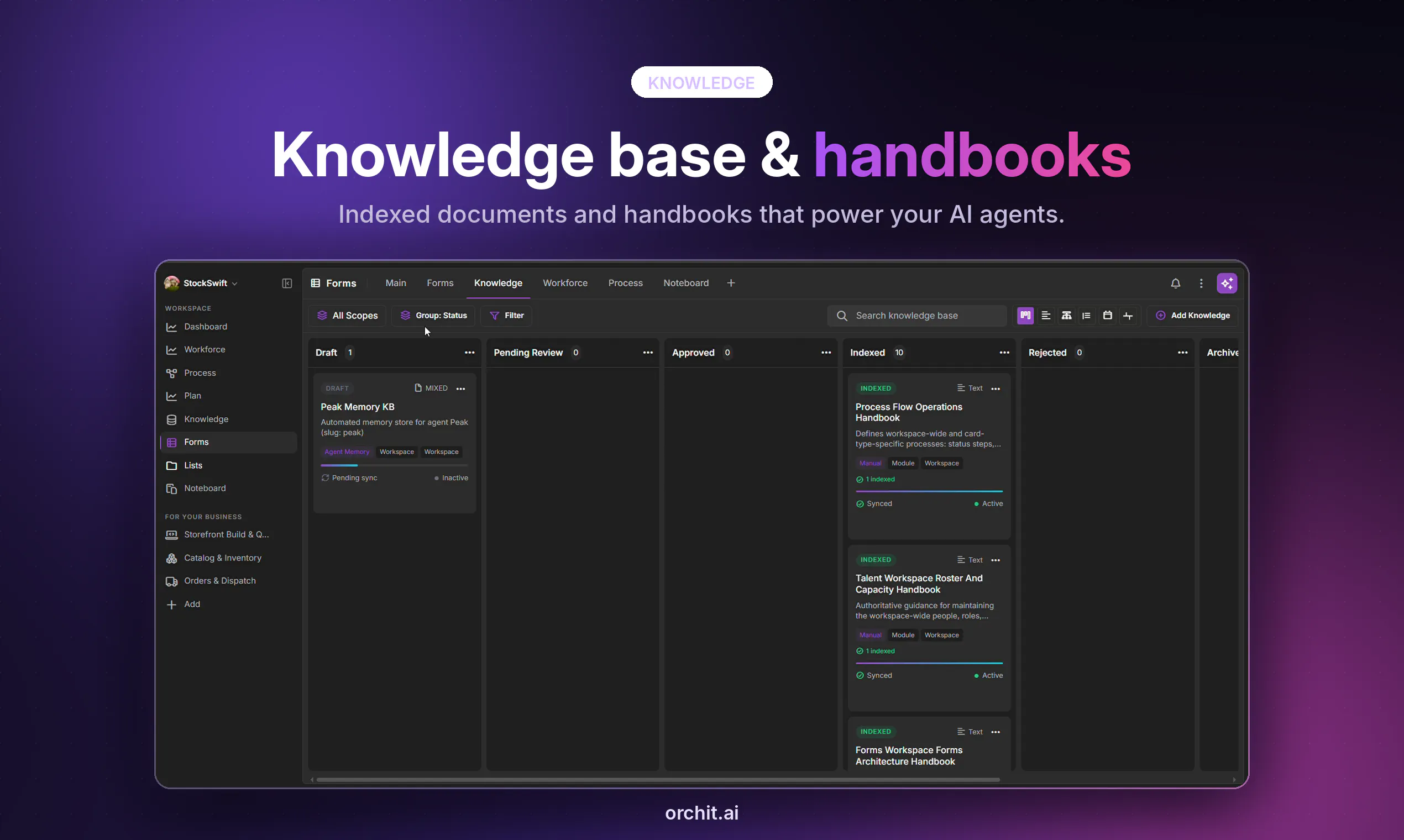Open the Pending Review column options menu
The height and width of the screenshot is (840, 1404).
pyautogui.click(x=648, y=353)
